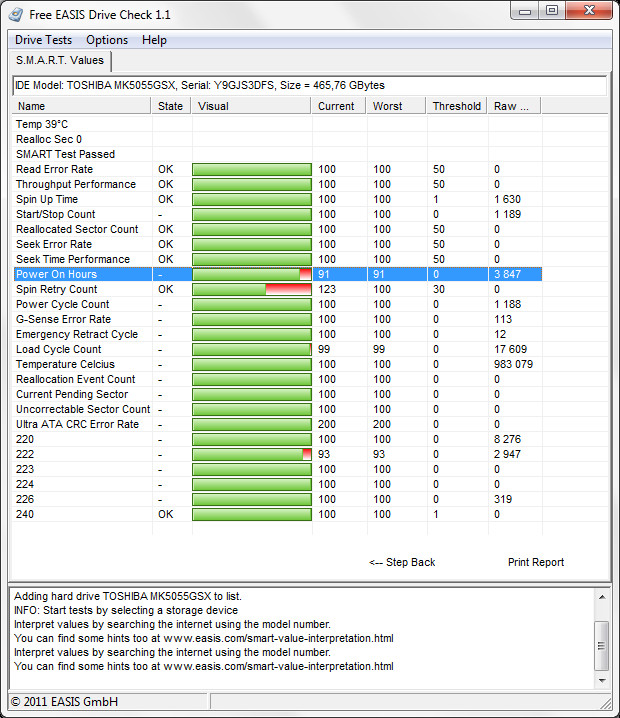Click the visual bar in row 222
This screenshot has width=620, height=718.
pos(252,454)
